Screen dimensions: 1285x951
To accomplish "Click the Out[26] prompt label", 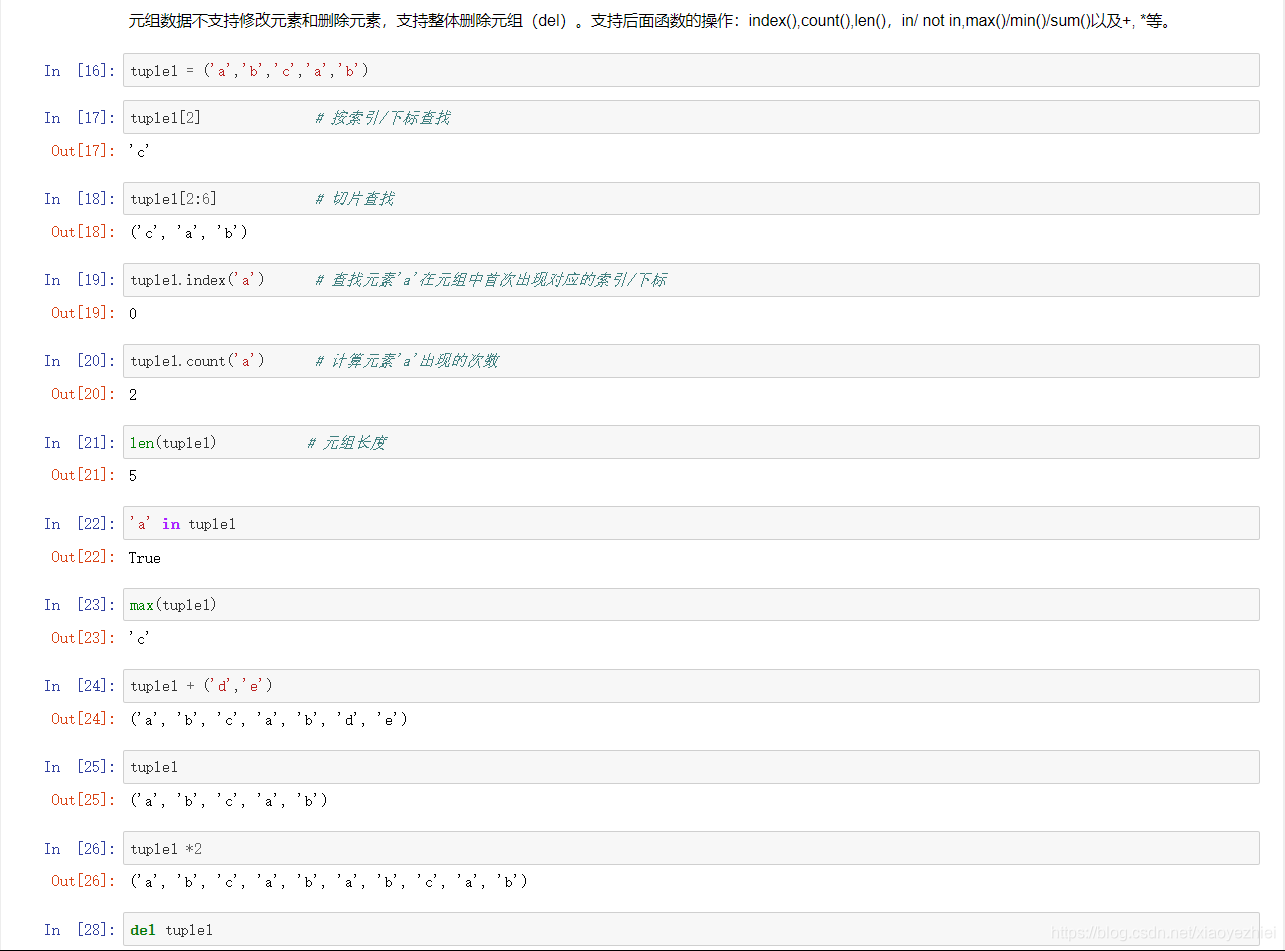I will pos(83,880).
